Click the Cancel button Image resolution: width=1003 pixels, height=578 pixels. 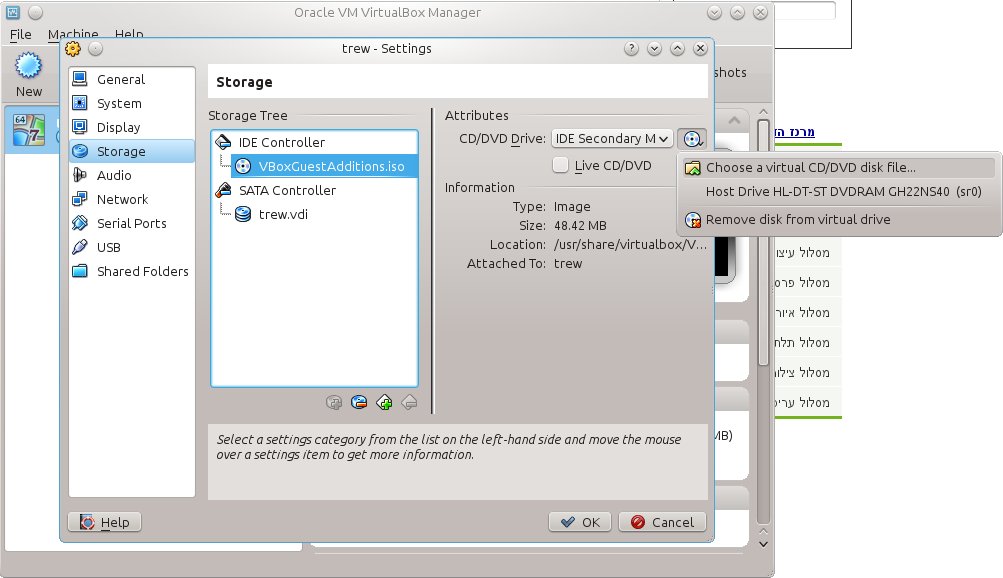[x=662, y=522]
